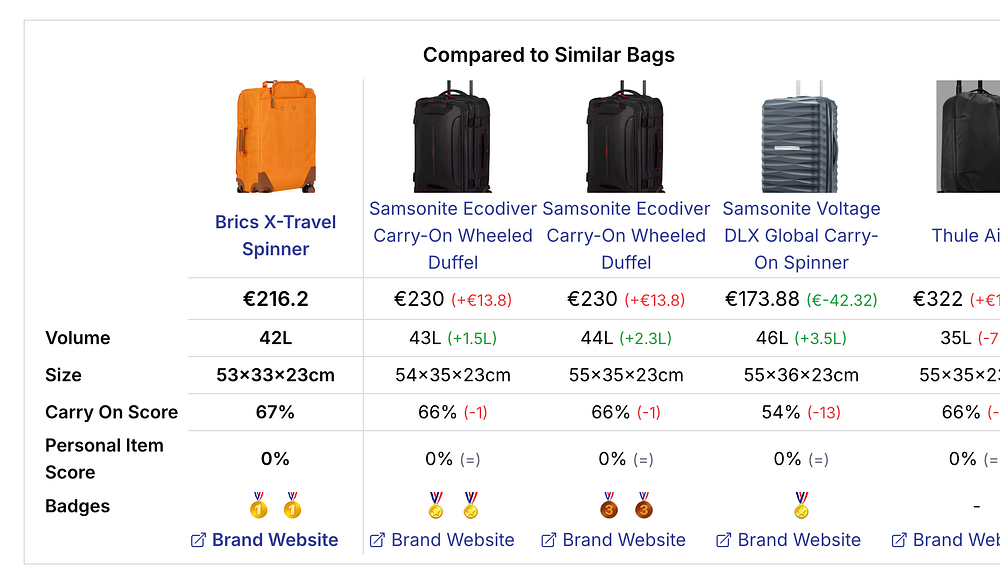Click the external link icon in Voltage DLX column
Viewport: 1000px width, 578px height.
(724, 540)
